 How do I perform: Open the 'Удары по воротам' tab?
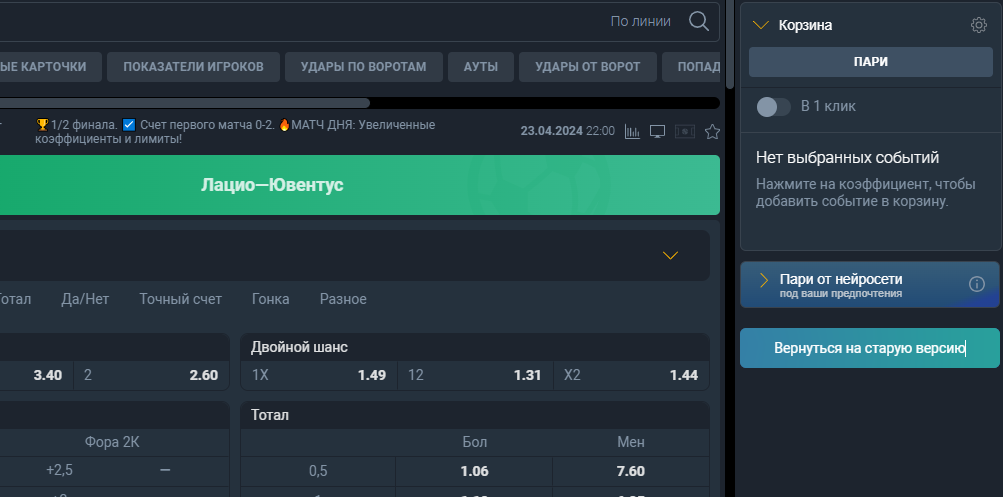tap(363, 67)
